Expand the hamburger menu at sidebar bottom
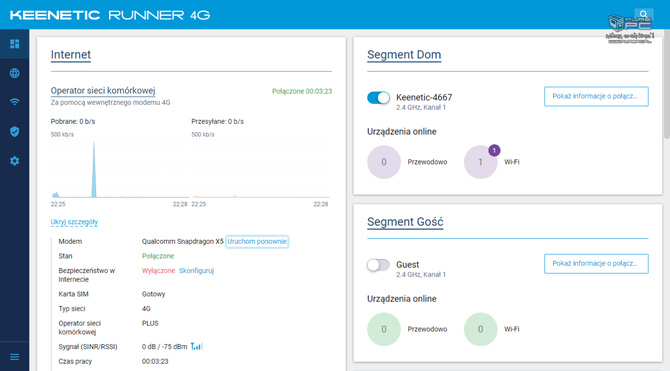Viewport: 670px width, 371px height. (x=15, y=357)
